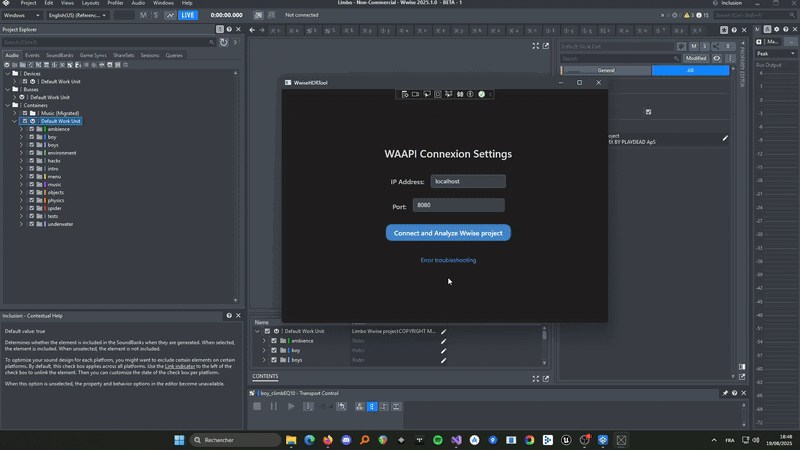Click the Pause button in Transport Control
Viewport: 800px width, 450px height.
(x=274, y=407)
